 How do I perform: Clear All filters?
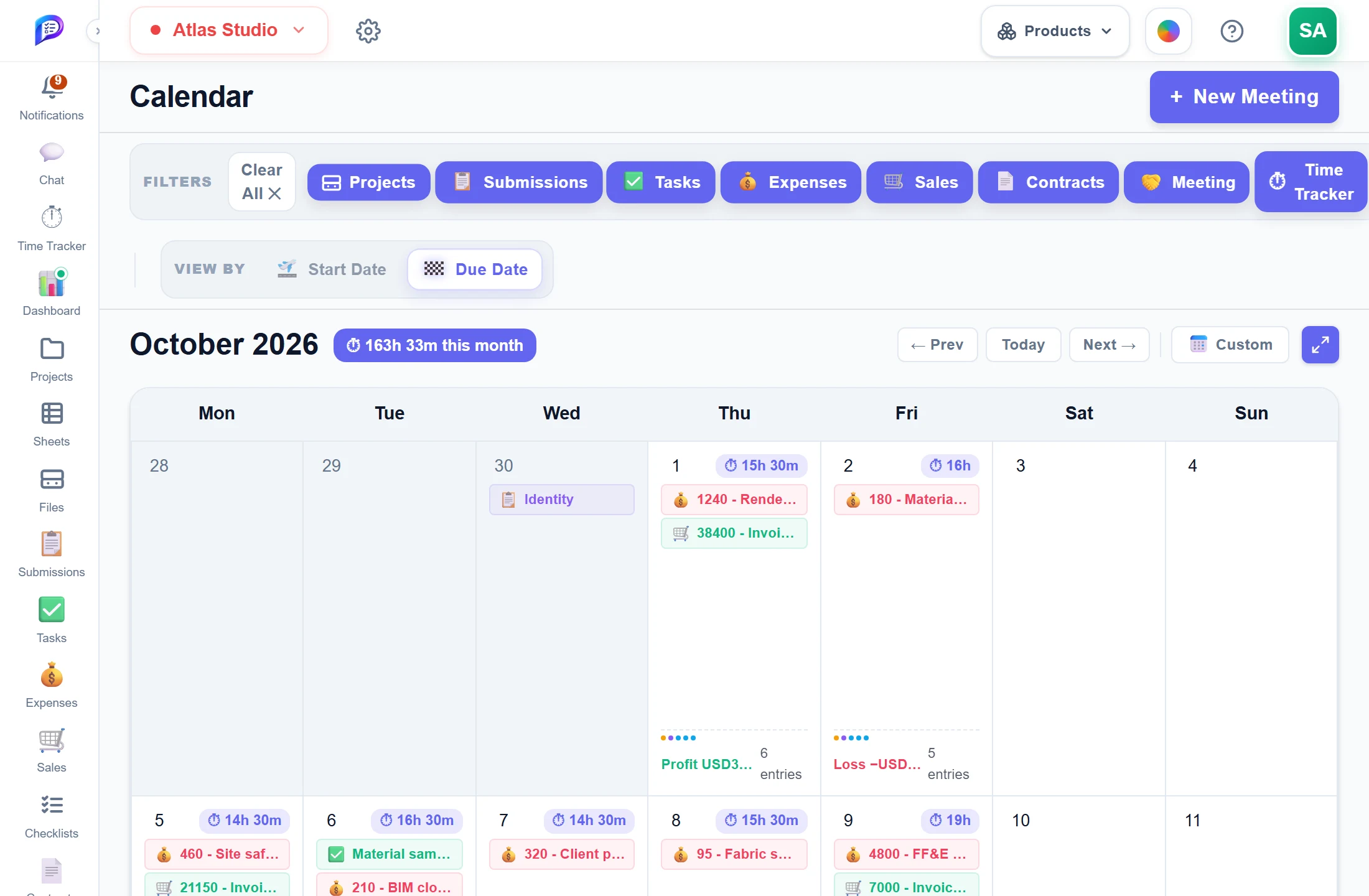tap(261, 182)
